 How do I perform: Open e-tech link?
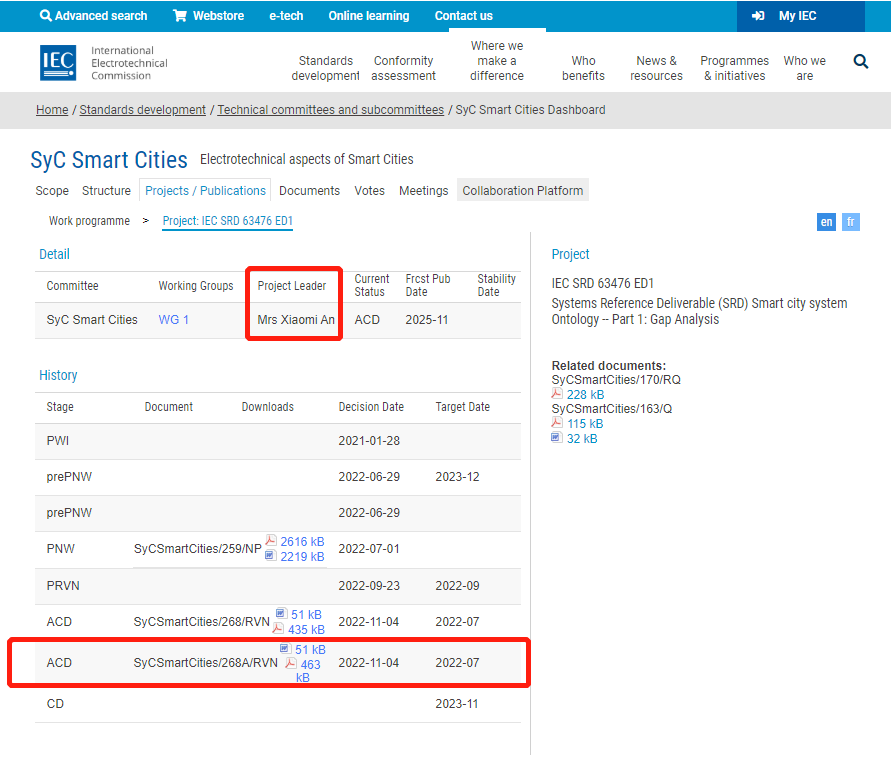(286, 16)
